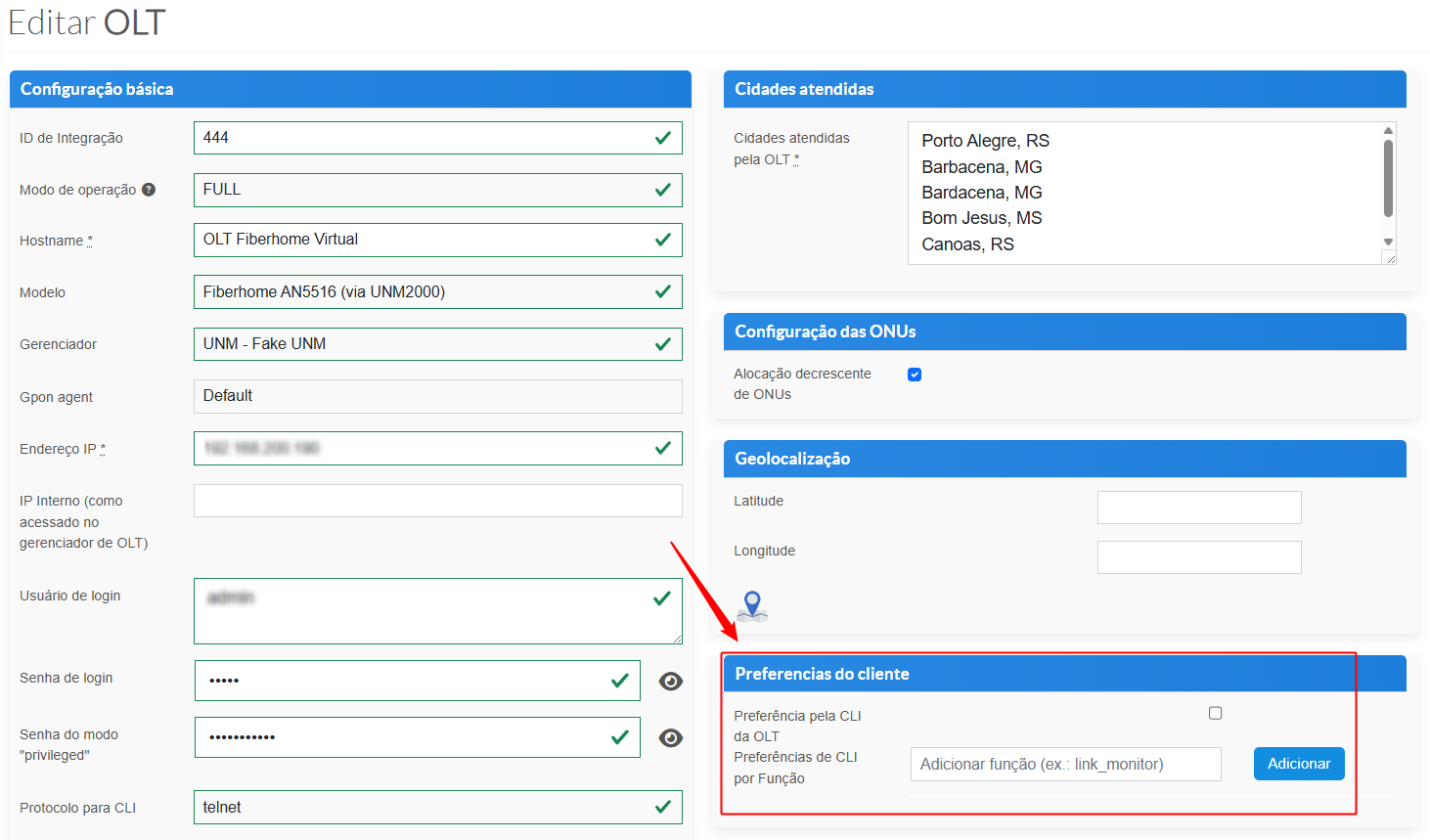Click the Hostname input field
Viewport: 1430px width, 840px height.
pyautogui.click(x=437, y=240)
